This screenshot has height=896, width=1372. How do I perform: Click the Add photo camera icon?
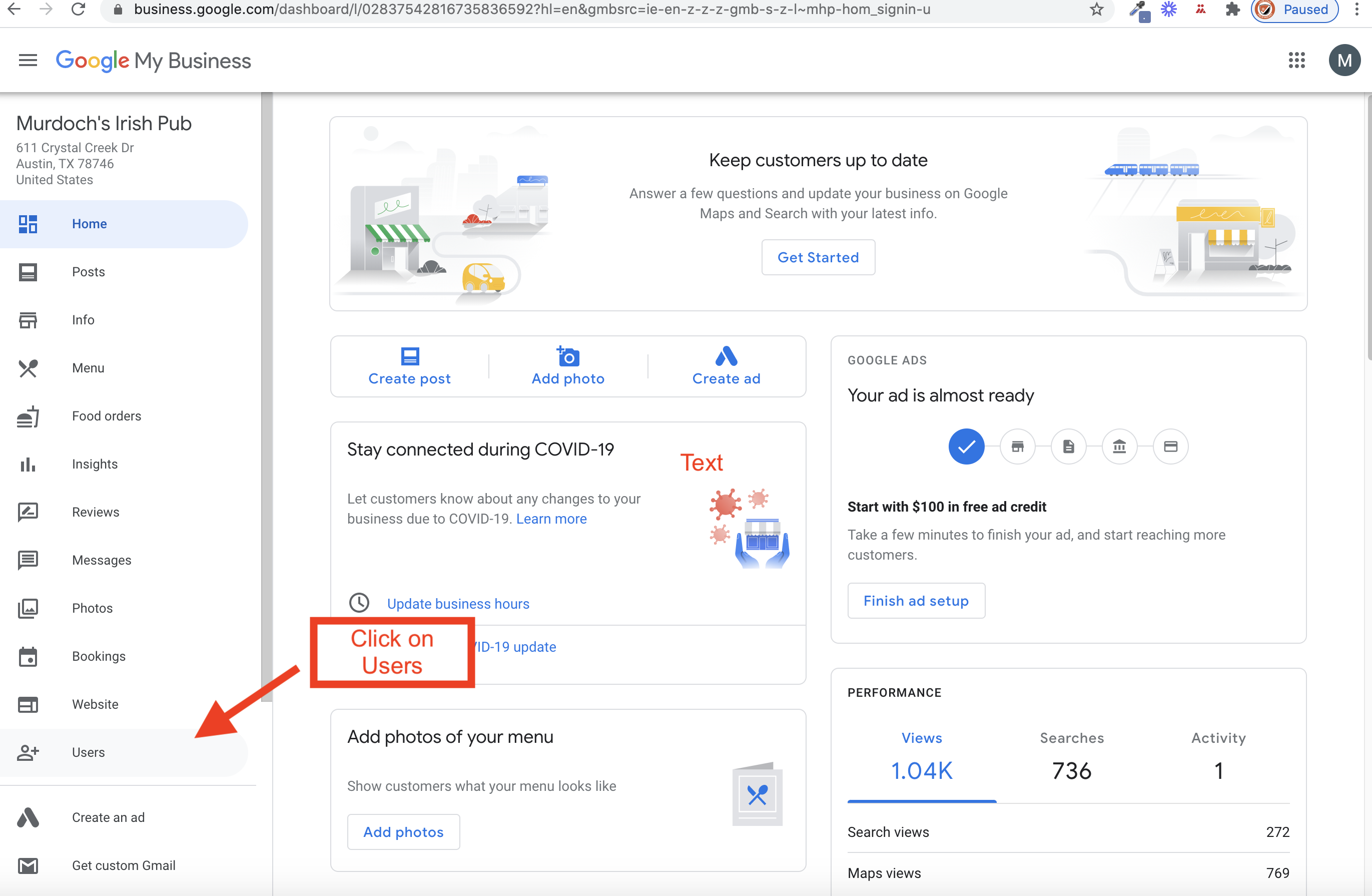coord(568,356)
